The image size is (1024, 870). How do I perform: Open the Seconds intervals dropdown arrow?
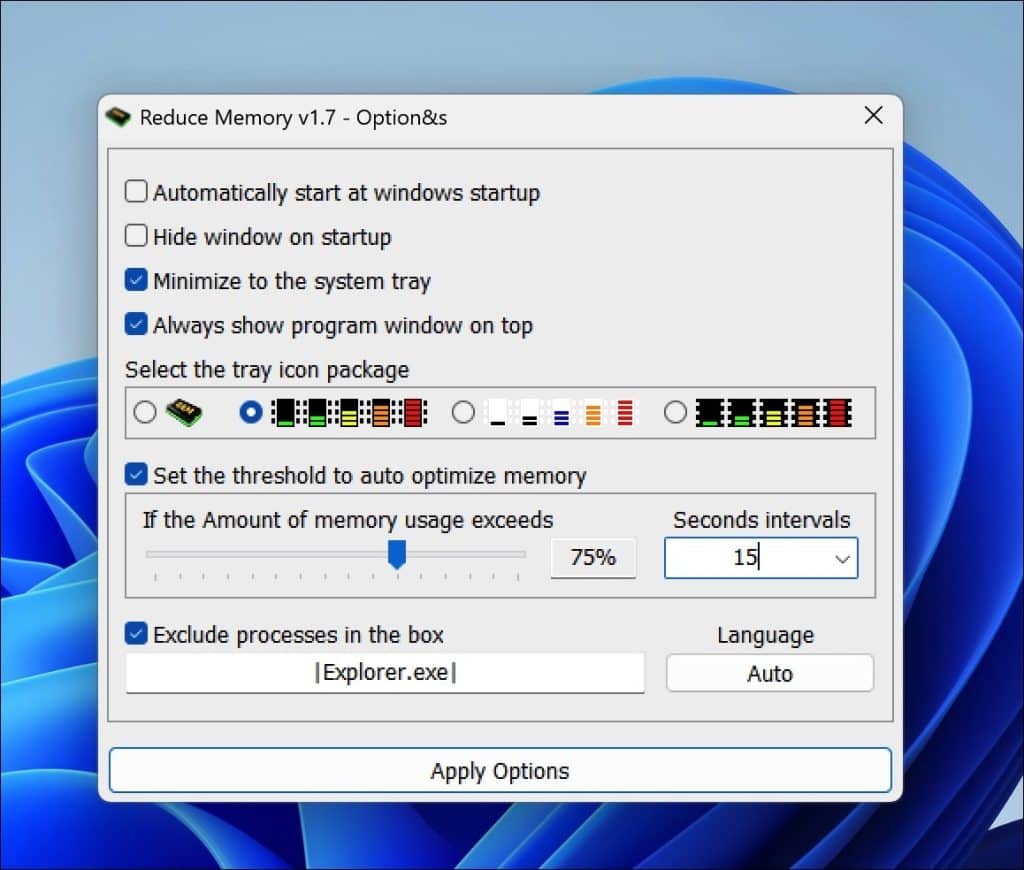[842, 558]
